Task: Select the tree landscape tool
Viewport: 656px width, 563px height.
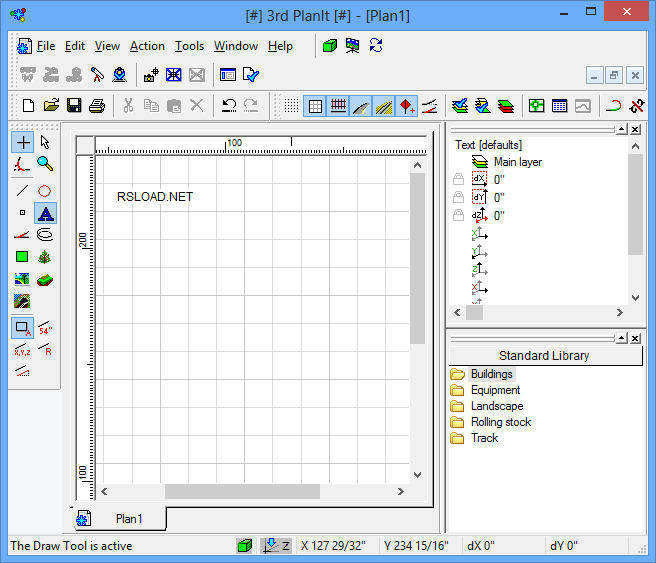Action: click(x=45, y=256)
